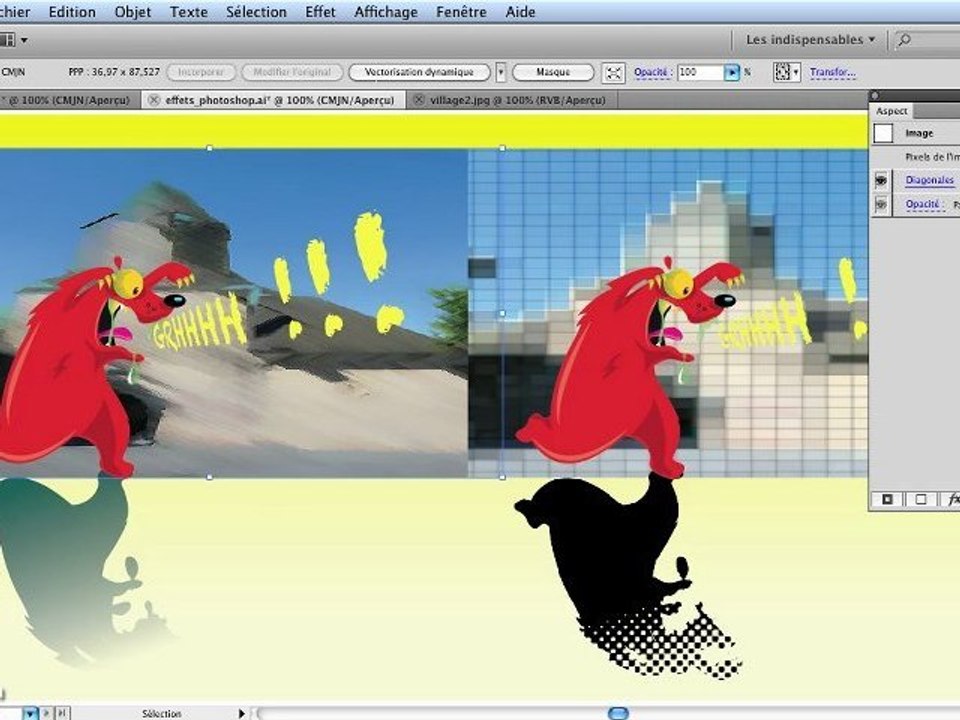Click the add new fill icon in Aspect panel
This screenshot has height=720, width=960.
pos(920,500)
